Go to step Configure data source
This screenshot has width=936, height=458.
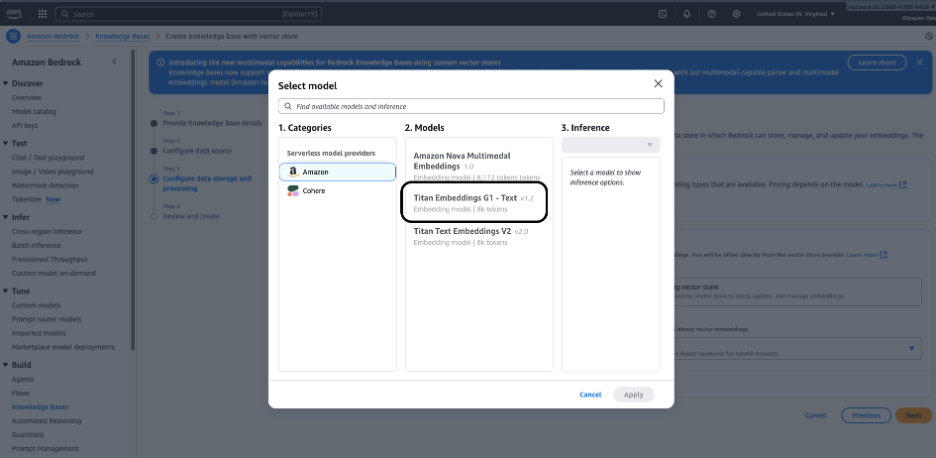click(197, 151)
